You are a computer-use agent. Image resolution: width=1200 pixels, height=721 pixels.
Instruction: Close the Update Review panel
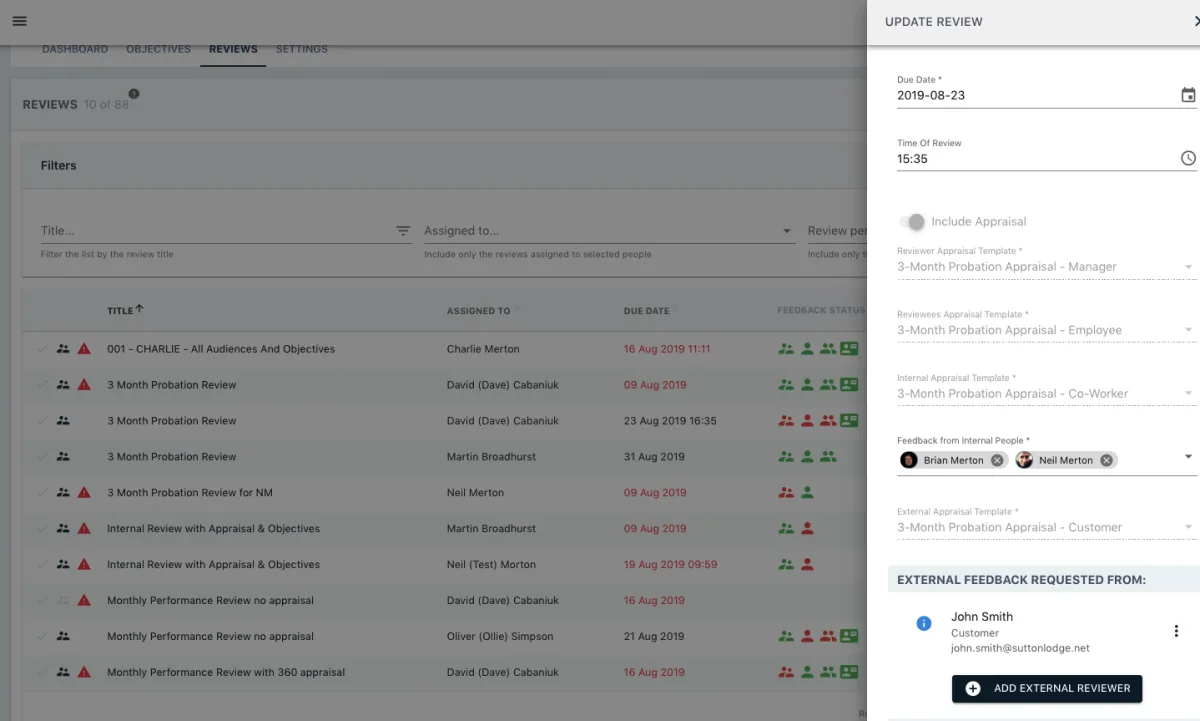tap(1195, 21)
